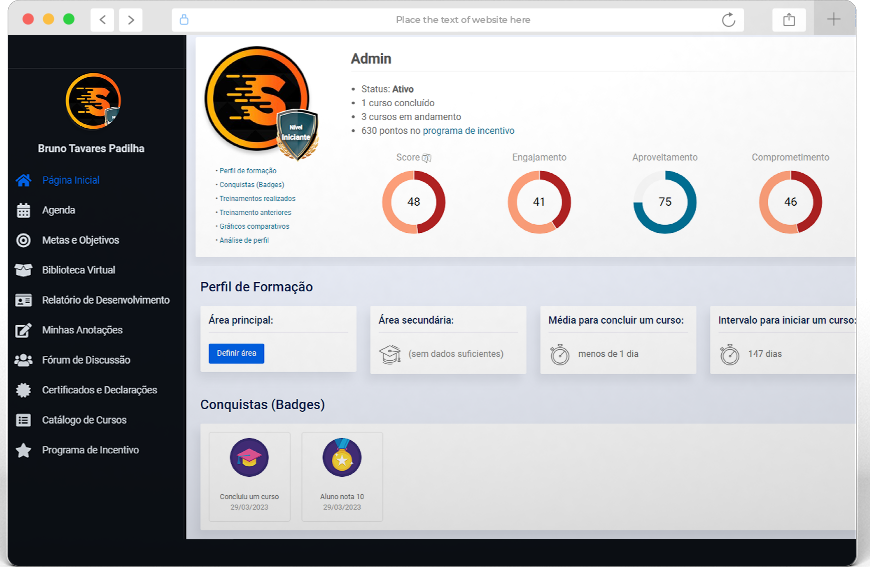Open Biblioteca Virtual box icon
This screenshot has height=572, width=870.
pyautogui.click(x=24, y=270)
